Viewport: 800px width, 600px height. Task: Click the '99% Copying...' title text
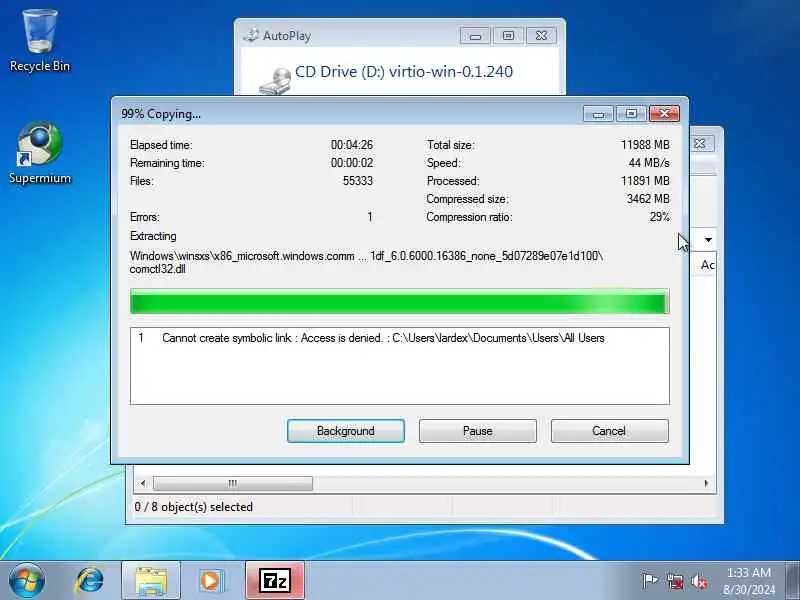point(161,114)
